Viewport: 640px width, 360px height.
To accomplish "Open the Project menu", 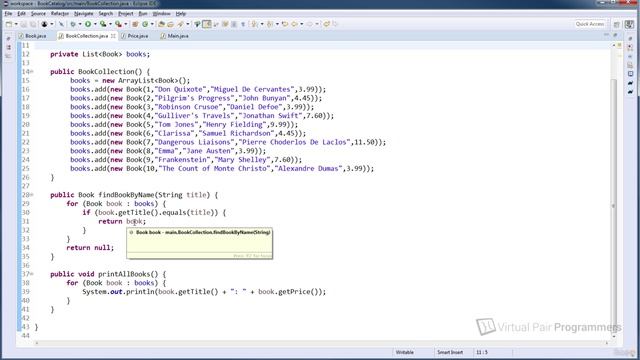I will [125, 13].
